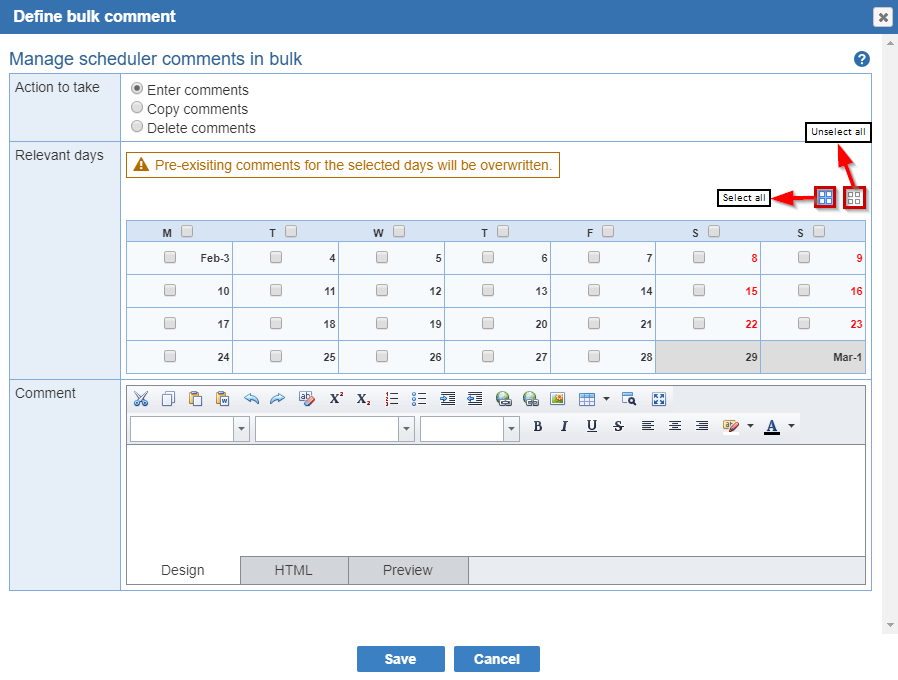
Task: Align comment text to the right
Action: 702,426
